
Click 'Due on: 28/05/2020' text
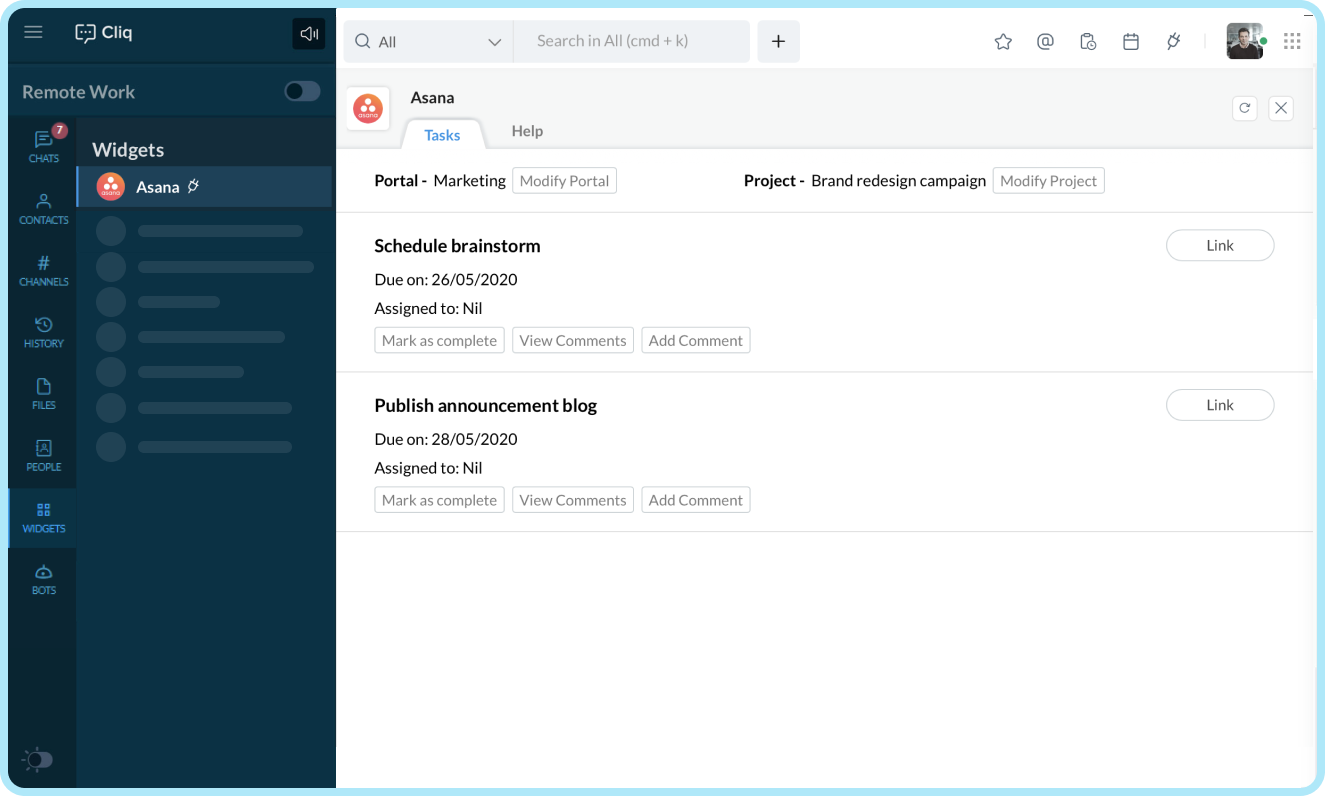pyautogui.click(x=446, y=439)
